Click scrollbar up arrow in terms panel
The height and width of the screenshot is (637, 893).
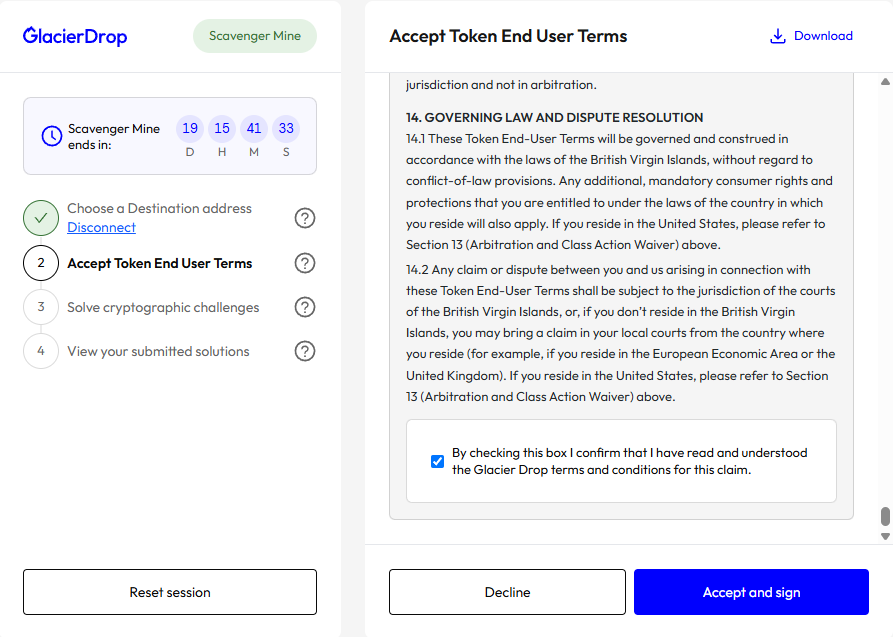[x=884, y=81]
